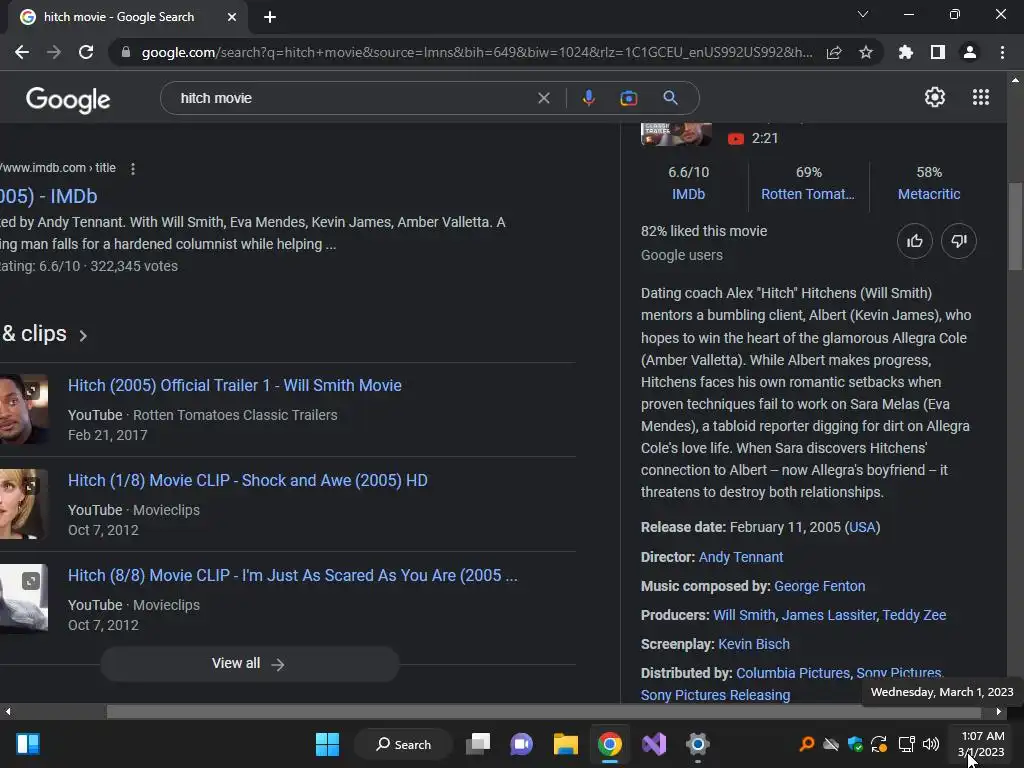Open File Explorer from the taskbar
The width and height of the screenshot is (1024, 768).
pyautogui.click(x=566, y=744)
